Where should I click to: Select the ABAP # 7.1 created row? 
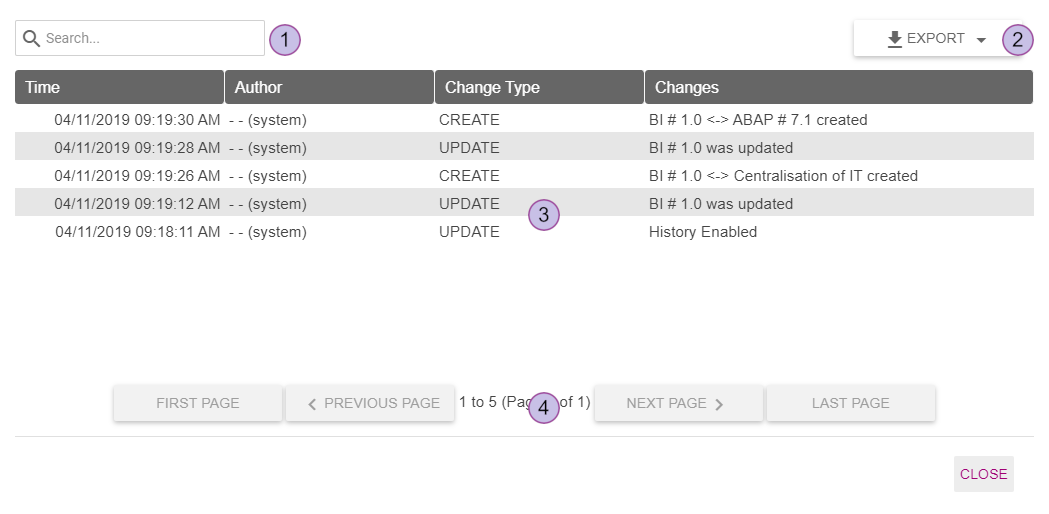click(x=757, y=120)
